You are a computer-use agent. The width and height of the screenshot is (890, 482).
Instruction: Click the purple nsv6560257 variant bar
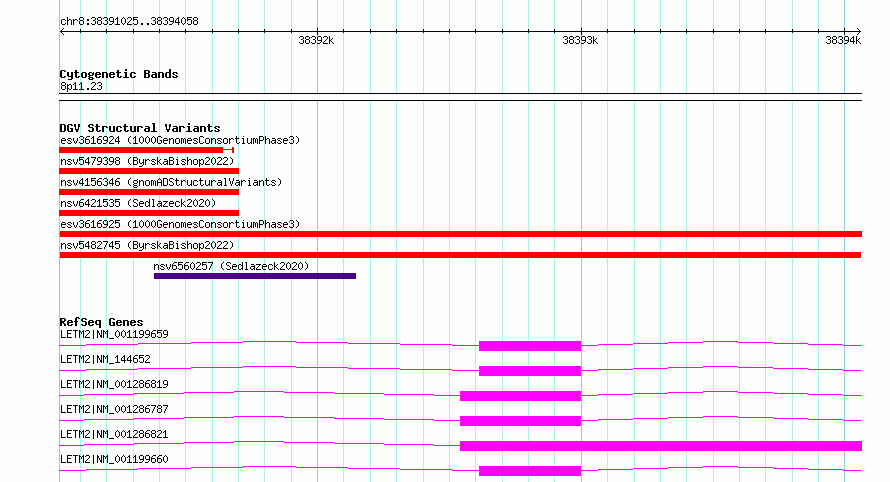click(255, 276)
